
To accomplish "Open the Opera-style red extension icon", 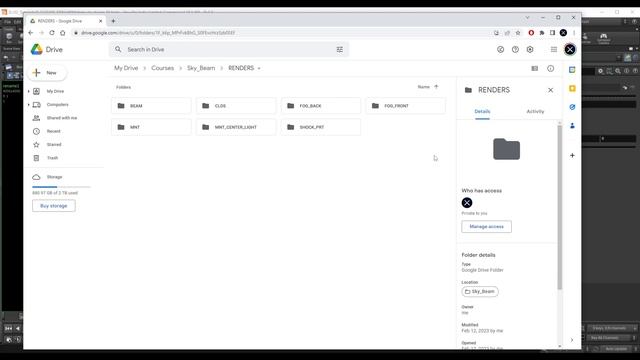I will pyautogui.click(x=531, y=33).
